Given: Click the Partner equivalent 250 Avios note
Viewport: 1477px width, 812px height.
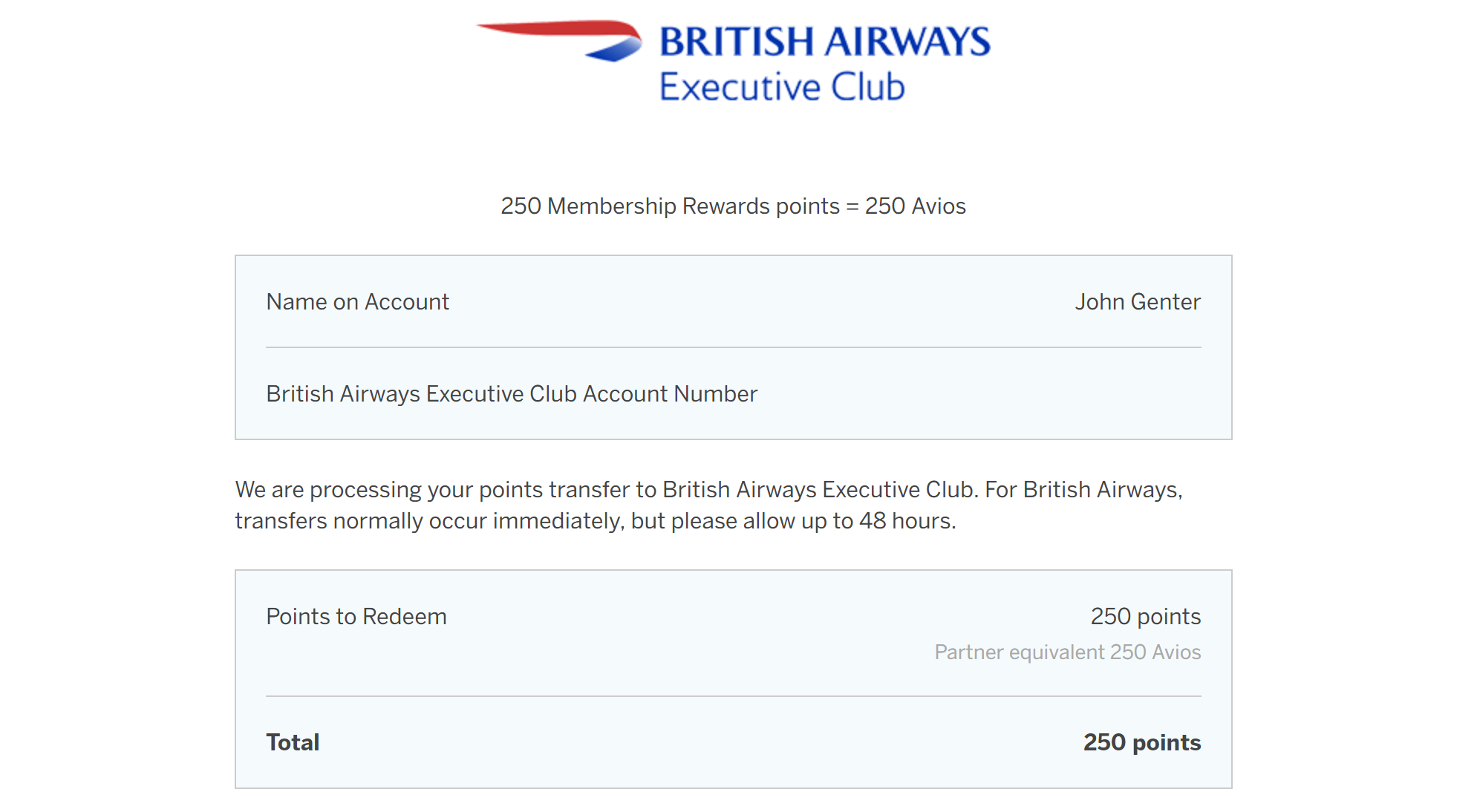Looking at the screenshot, I should point(1067,652).
